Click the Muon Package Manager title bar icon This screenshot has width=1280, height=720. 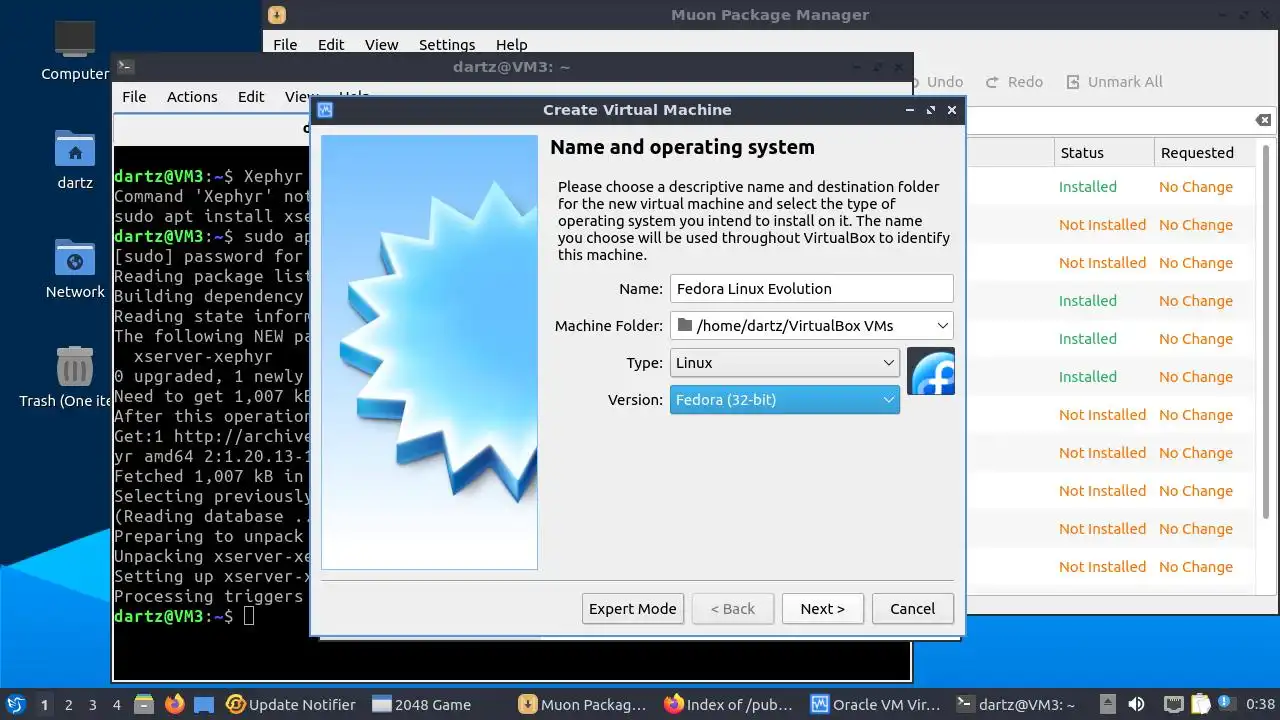(x=277, y=14)
